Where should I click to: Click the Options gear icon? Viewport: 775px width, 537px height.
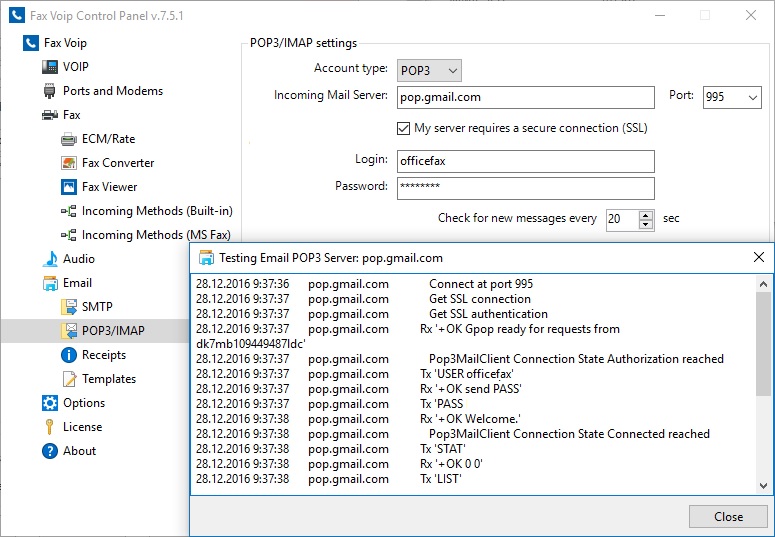click(50, 403)
